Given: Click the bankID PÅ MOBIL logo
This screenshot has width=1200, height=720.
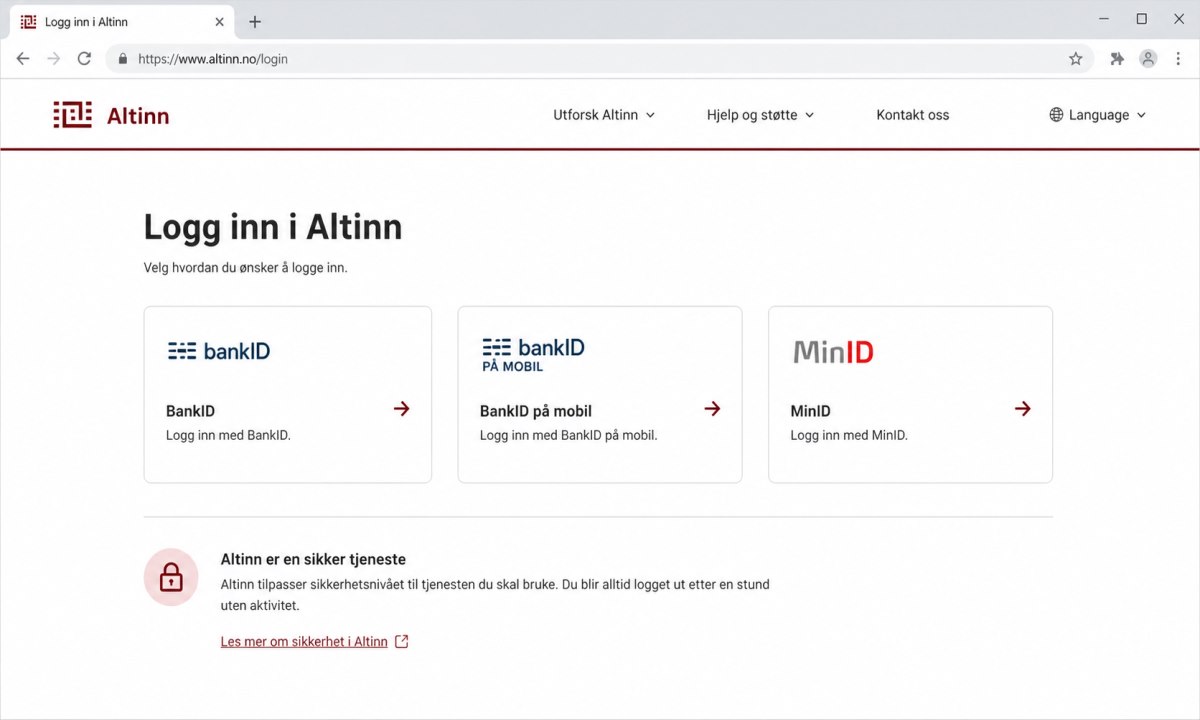Looking at the screenshot, I should [x=533, y=355].
